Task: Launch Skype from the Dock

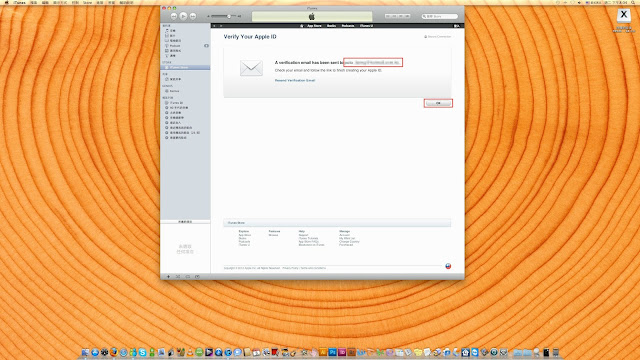Action: coord(142,352)
